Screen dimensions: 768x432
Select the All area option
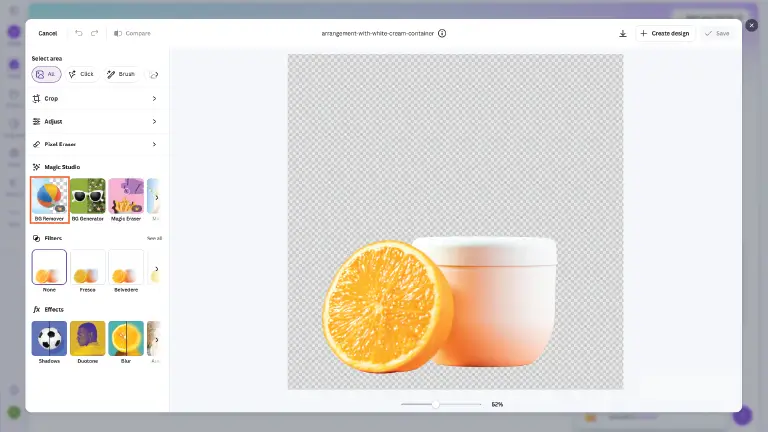(47, 74)
